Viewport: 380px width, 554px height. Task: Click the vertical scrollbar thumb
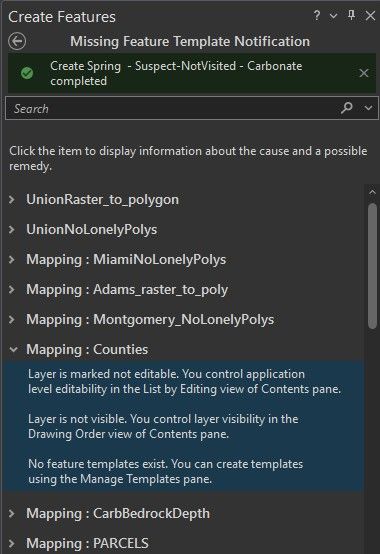pos(372,266)
